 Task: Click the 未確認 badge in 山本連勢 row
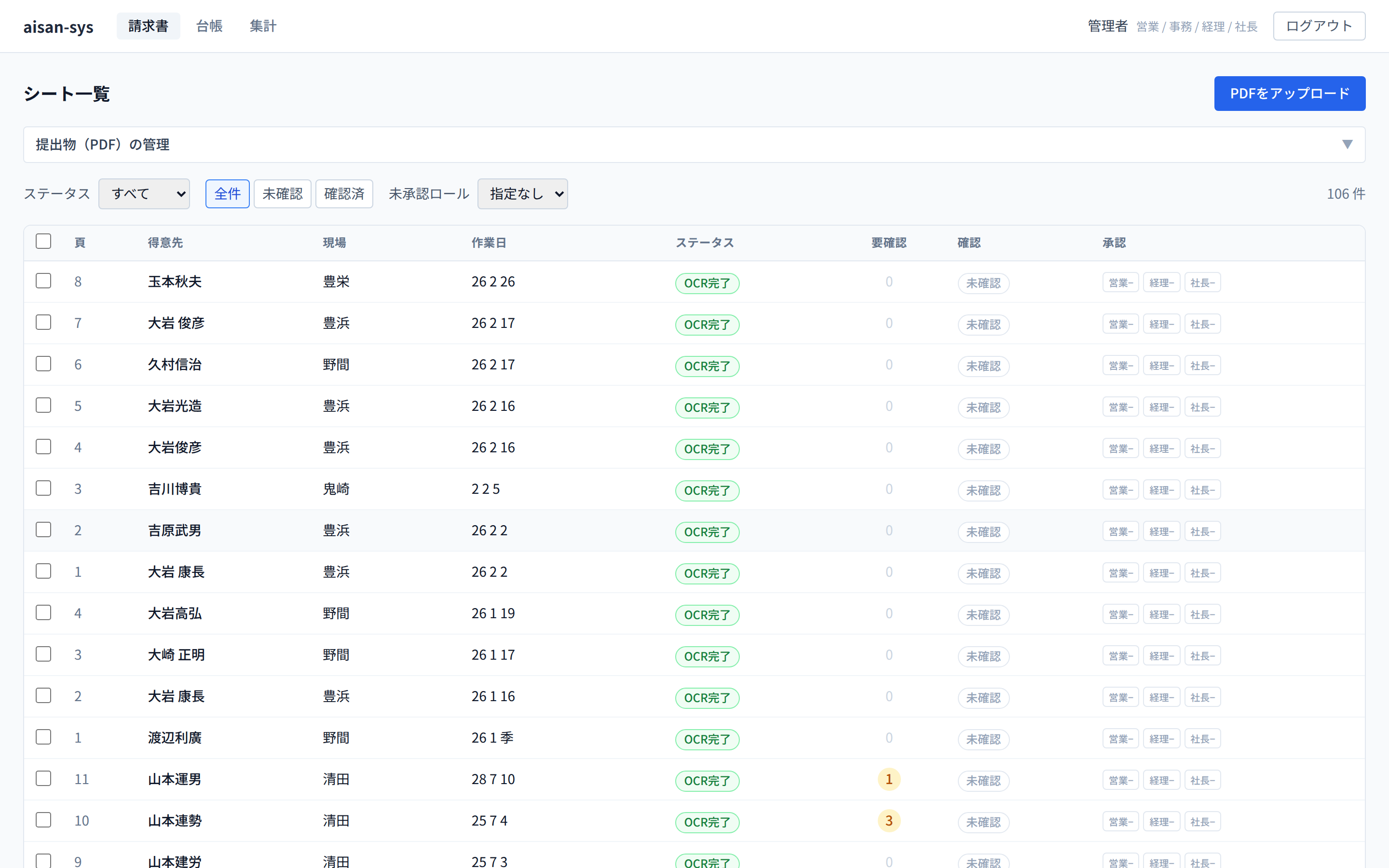pyautogui.click(x=983, y=822)
